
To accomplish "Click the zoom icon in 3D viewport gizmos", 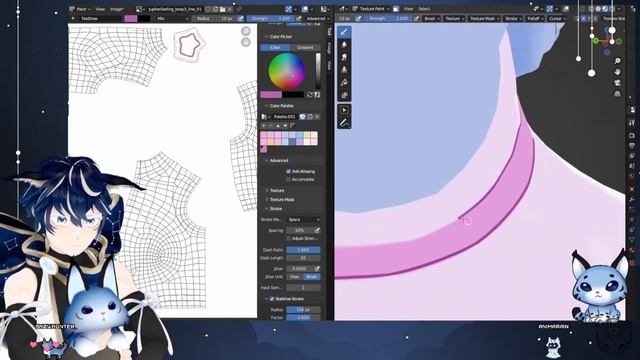I will (618, 61).
